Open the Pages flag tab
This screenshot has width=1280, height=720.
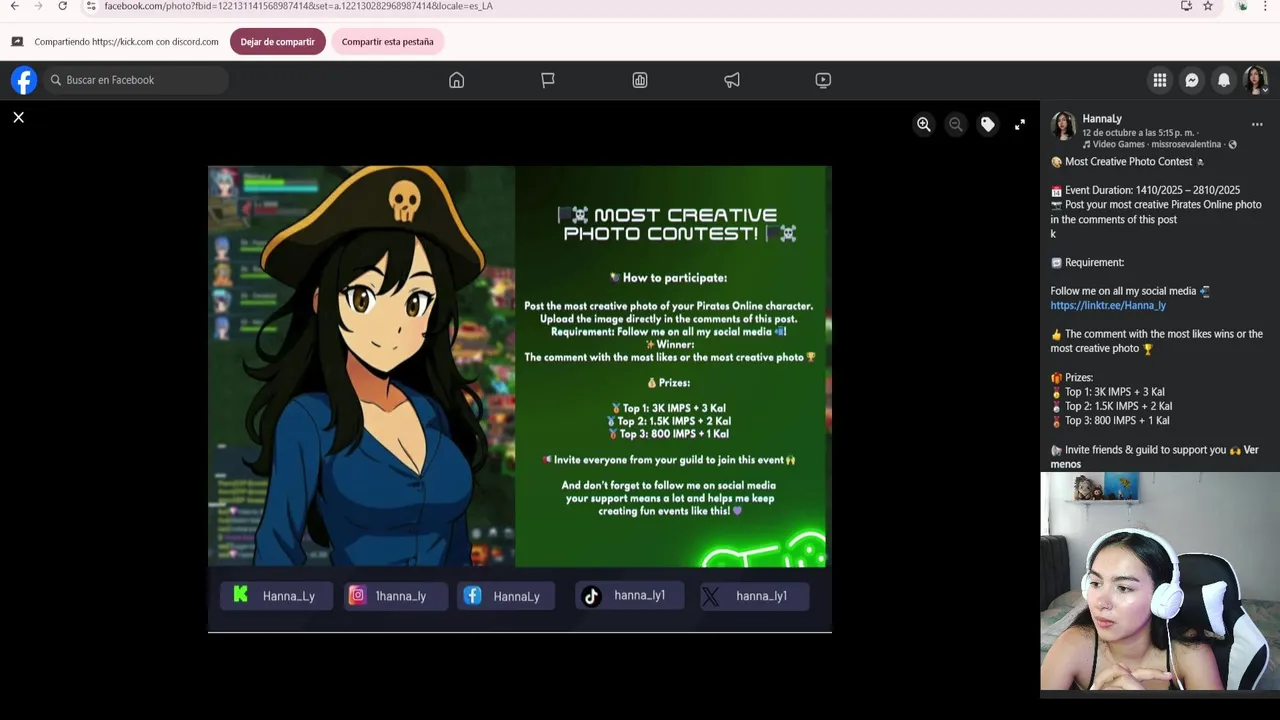coord(548,80)
